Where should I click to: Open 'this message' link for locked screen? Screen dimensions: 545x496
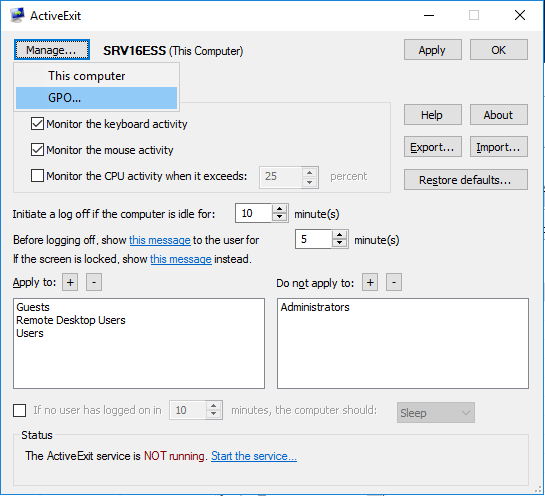pos(181,259)
